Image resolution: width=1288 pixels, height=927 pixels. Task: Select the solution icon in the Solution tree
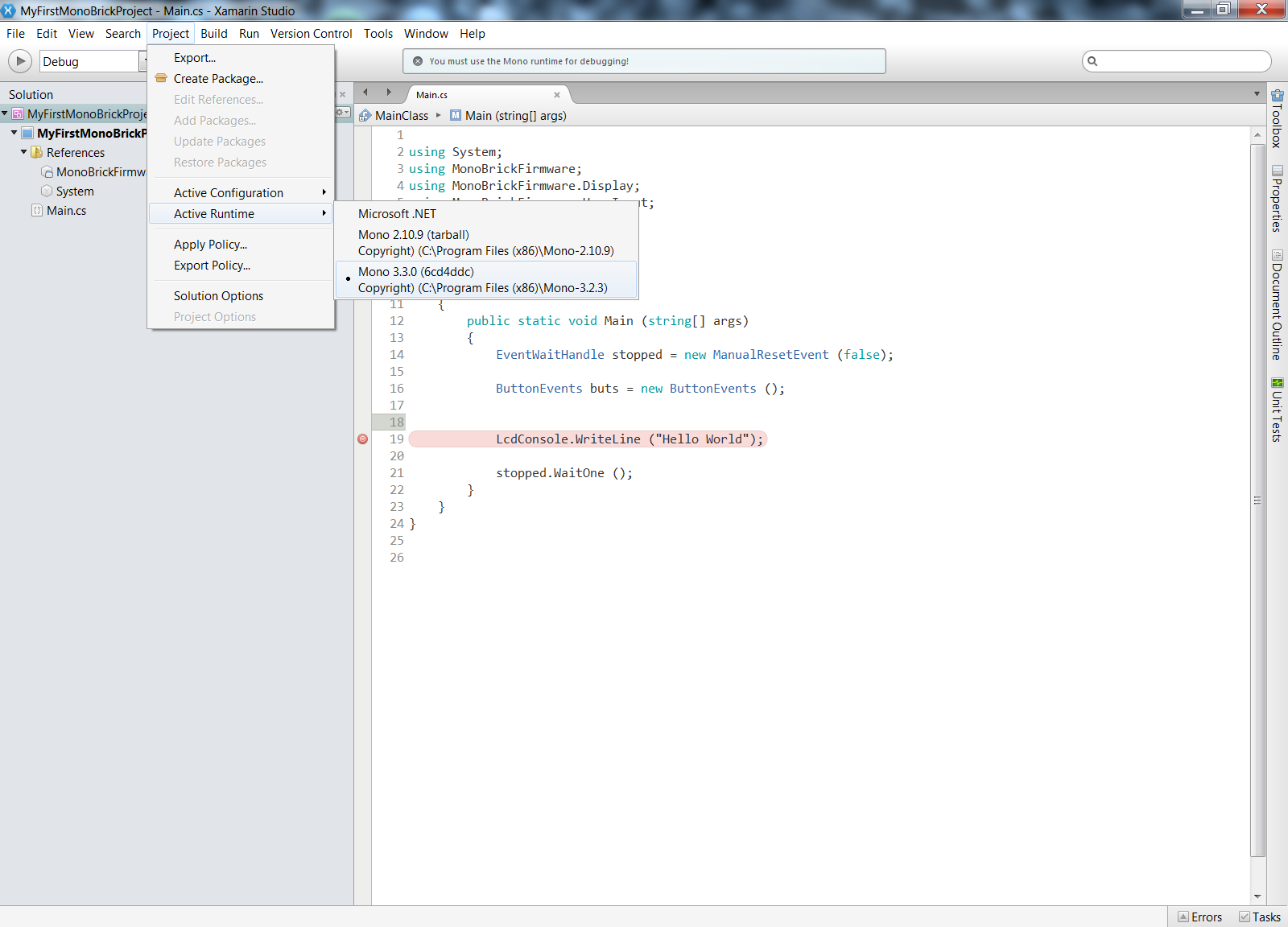pos(18,114)
